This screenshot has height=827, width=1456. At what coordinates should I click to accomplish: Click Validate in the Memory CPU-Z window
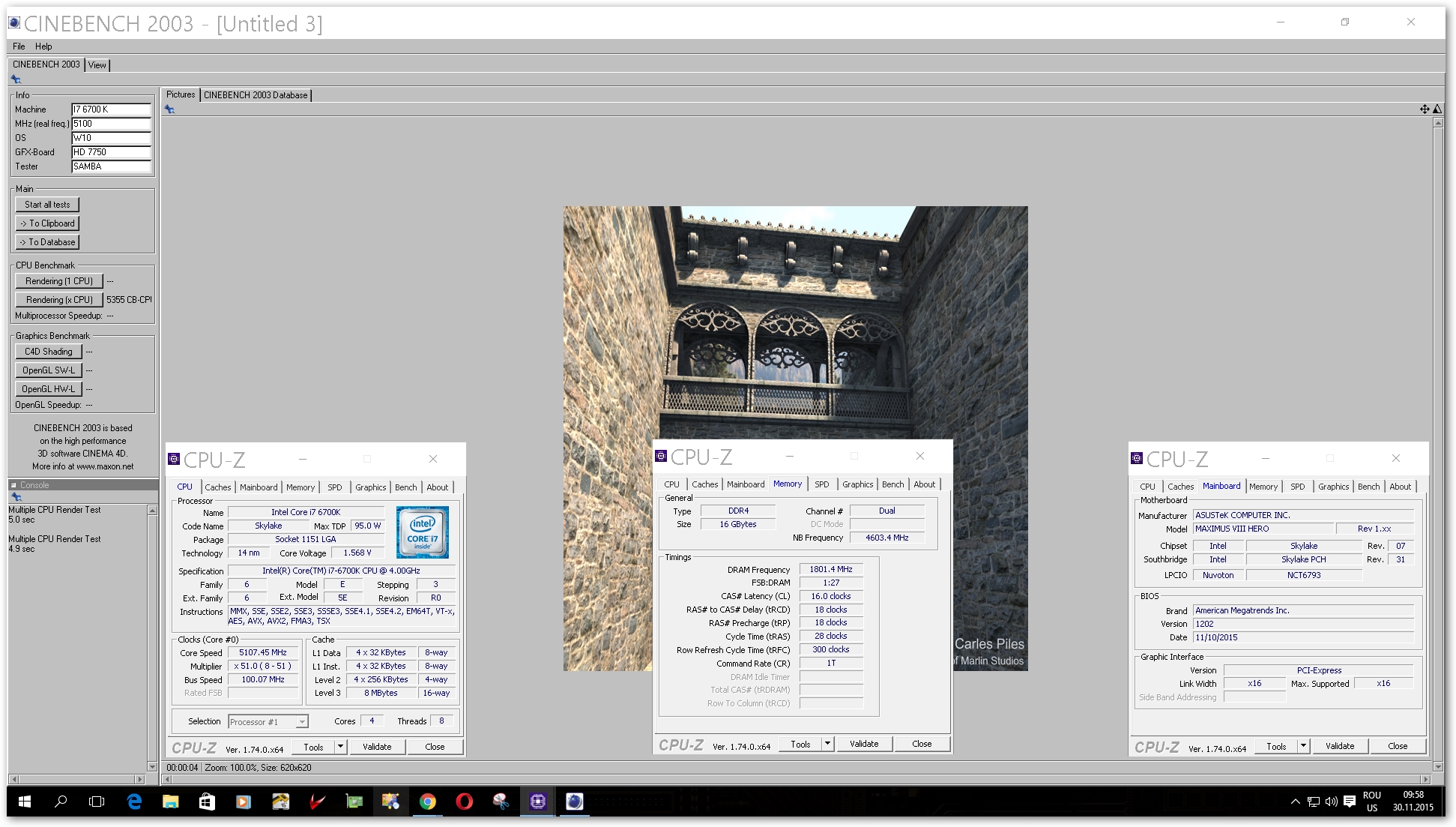pyautogui.click(x=864, y=744)
